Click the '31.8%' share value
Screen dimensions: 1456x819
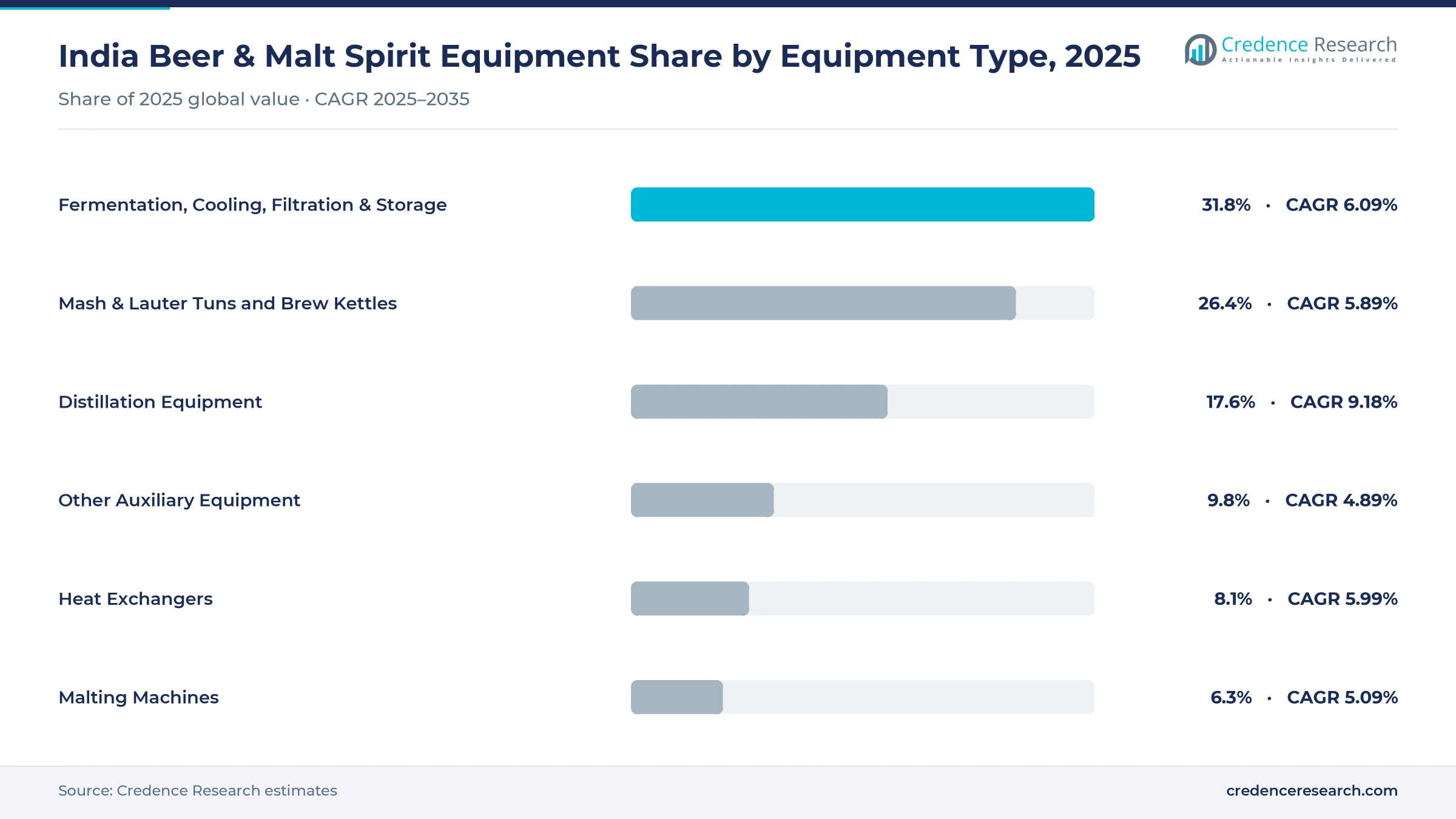coord(1226,205)
